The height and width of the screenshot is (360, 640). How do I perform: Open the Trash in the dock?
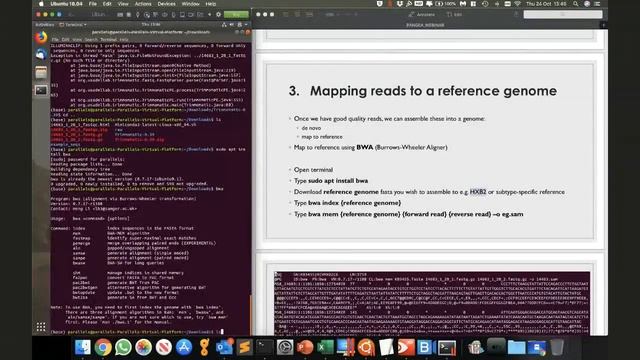(x=557, y=347)
